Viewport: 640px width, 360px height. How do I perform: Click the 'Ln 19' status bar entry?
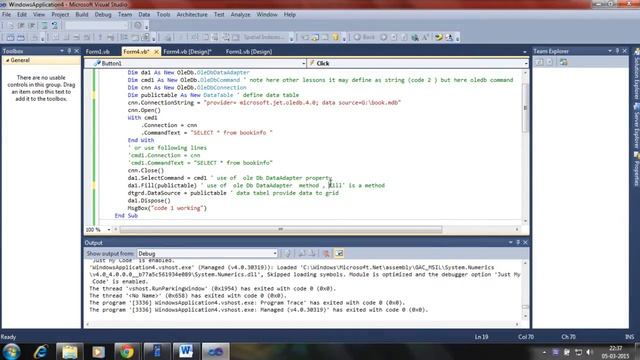coord(481,337)
